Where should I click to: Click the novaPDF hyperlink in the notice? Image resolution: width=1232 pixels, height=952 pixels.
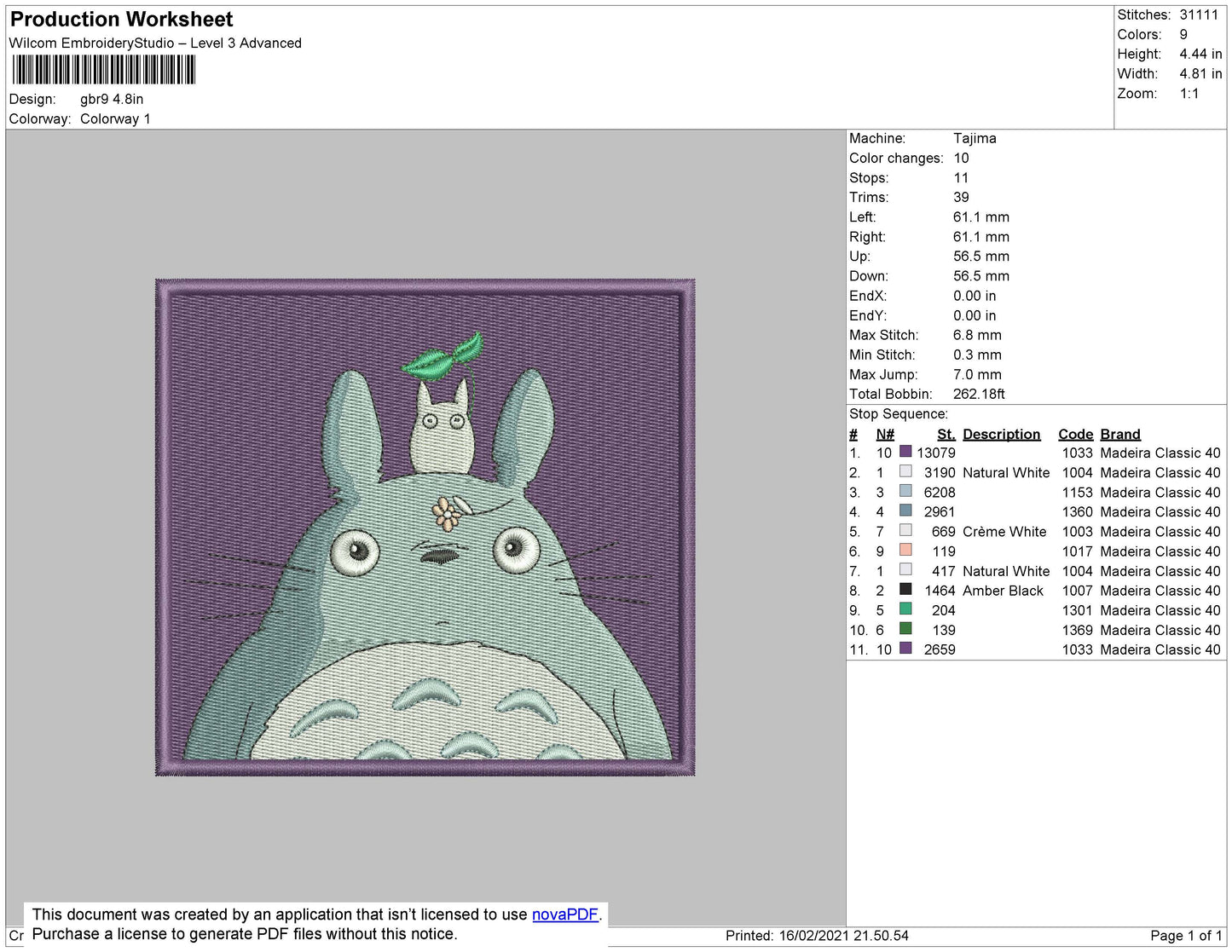coord(564,914)
